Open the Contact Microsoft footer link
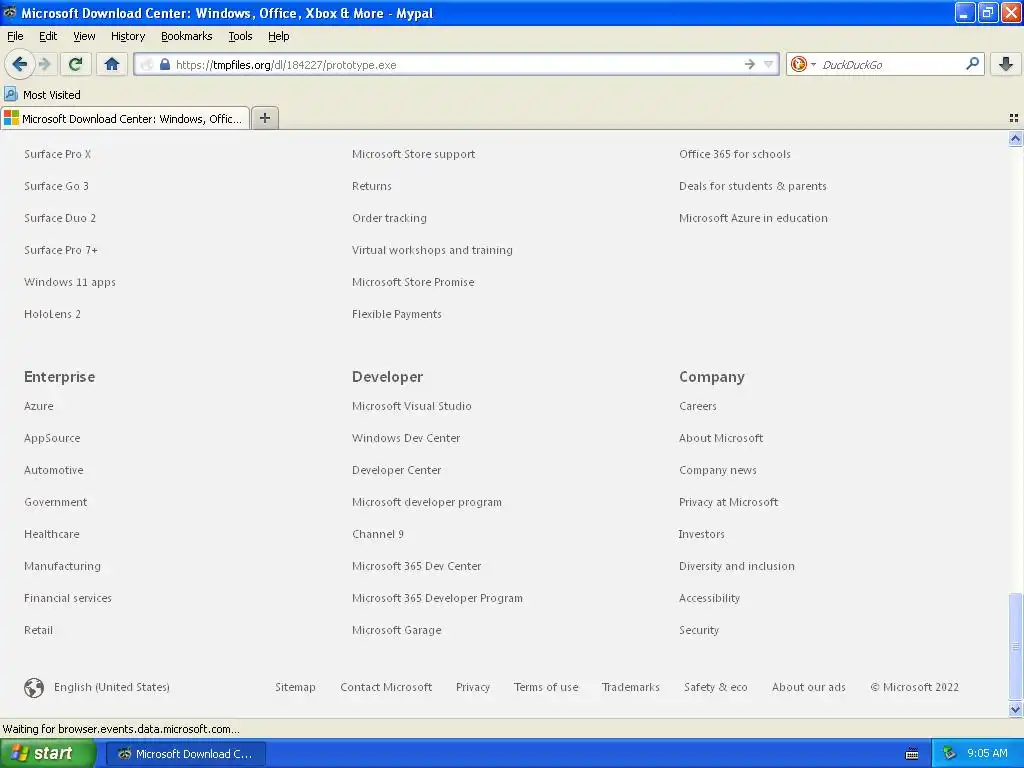Screen dimensions: 1024x768 [386, 687]
